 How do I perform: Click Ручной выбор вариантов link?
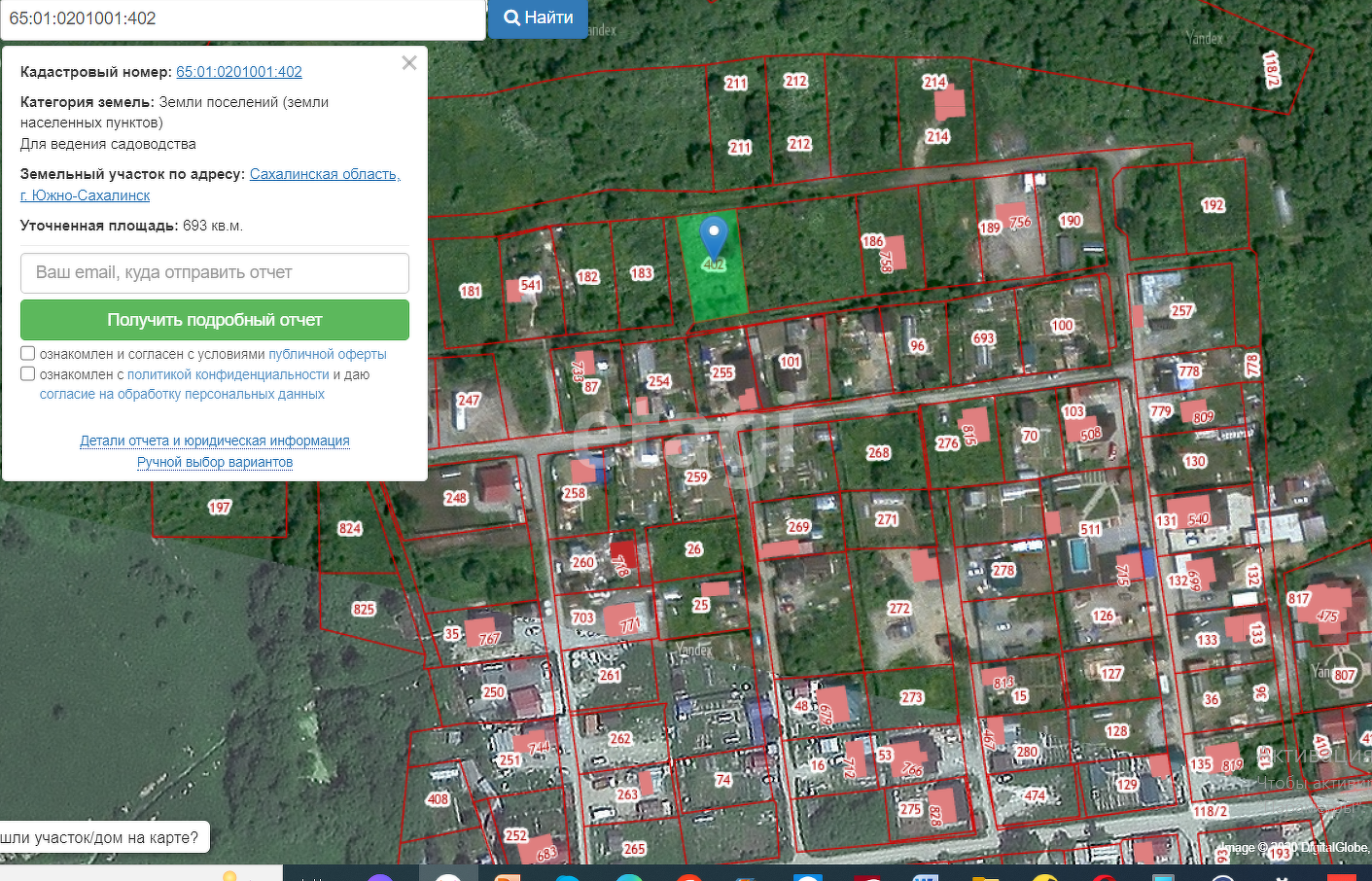point(215,462)
